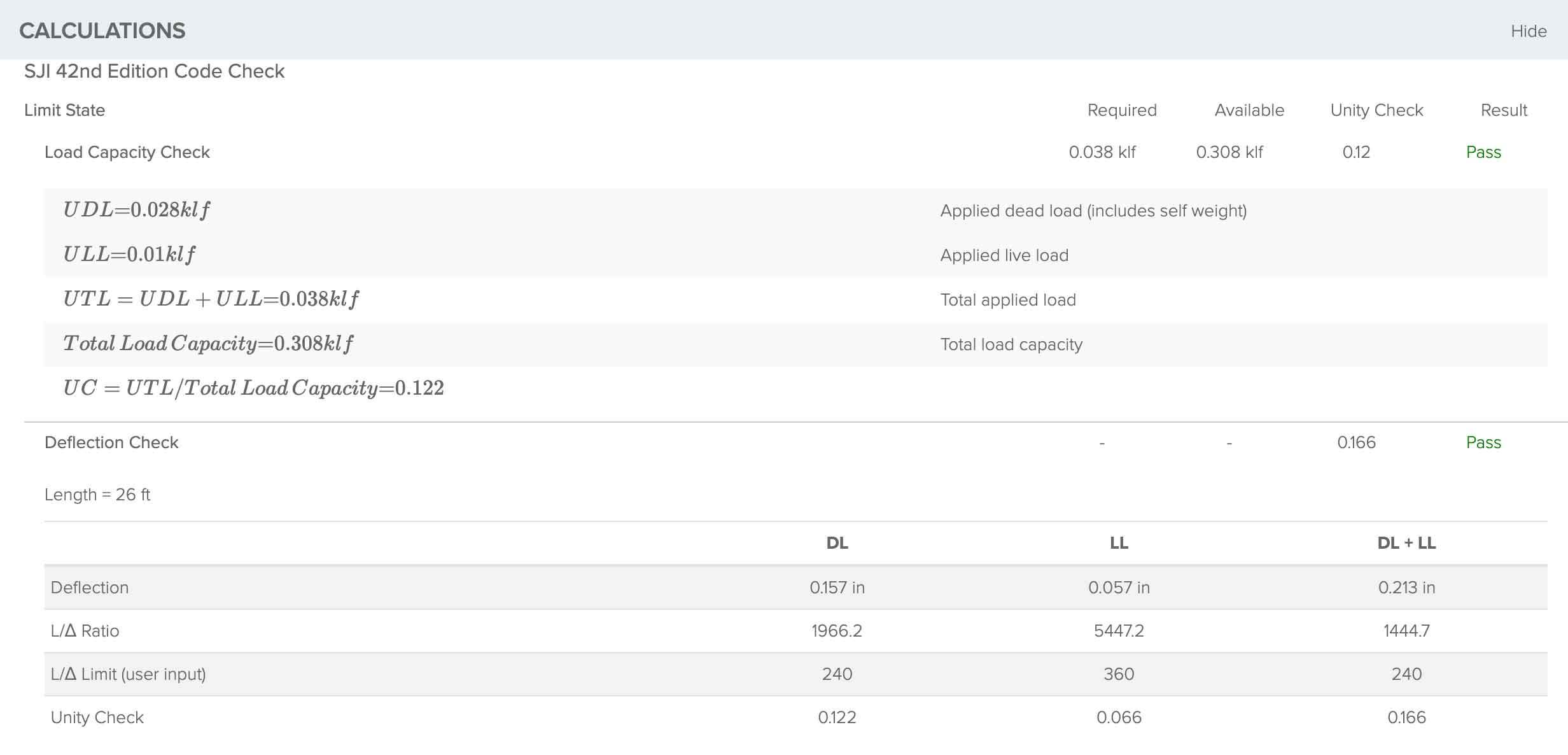Click the DL column header
Screen dimensions: 1568x755
coord(837,543)
